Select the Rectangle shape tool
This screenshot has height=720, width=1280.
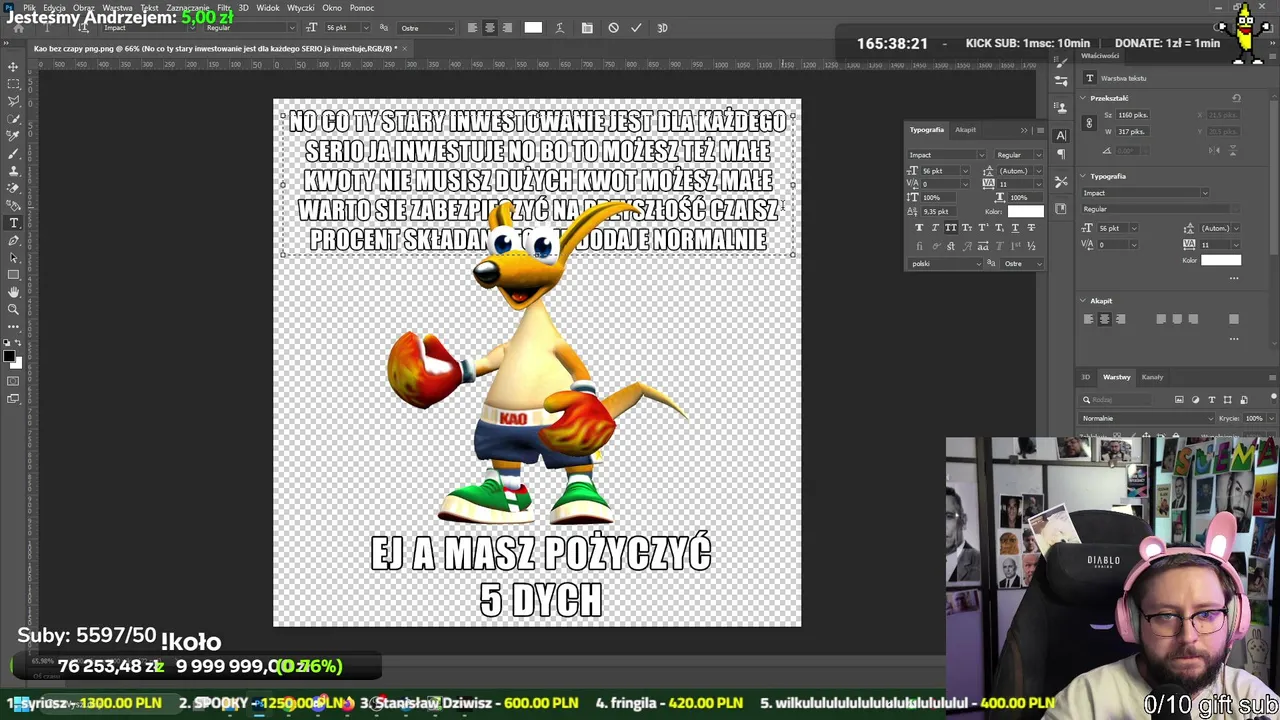pos(13,274)
